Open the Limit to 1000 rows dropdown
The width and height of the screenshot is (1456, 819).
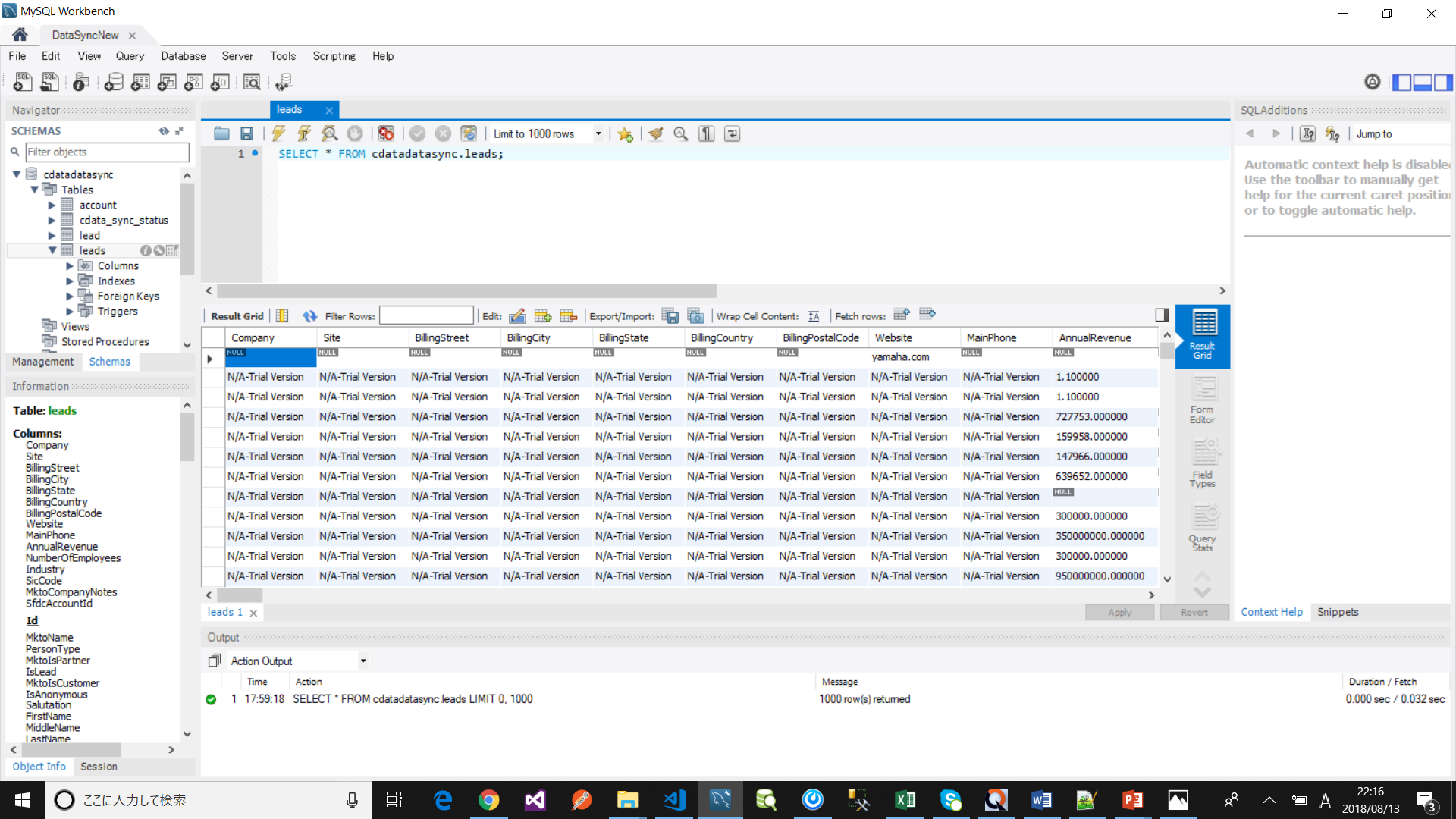coord(598,133)
